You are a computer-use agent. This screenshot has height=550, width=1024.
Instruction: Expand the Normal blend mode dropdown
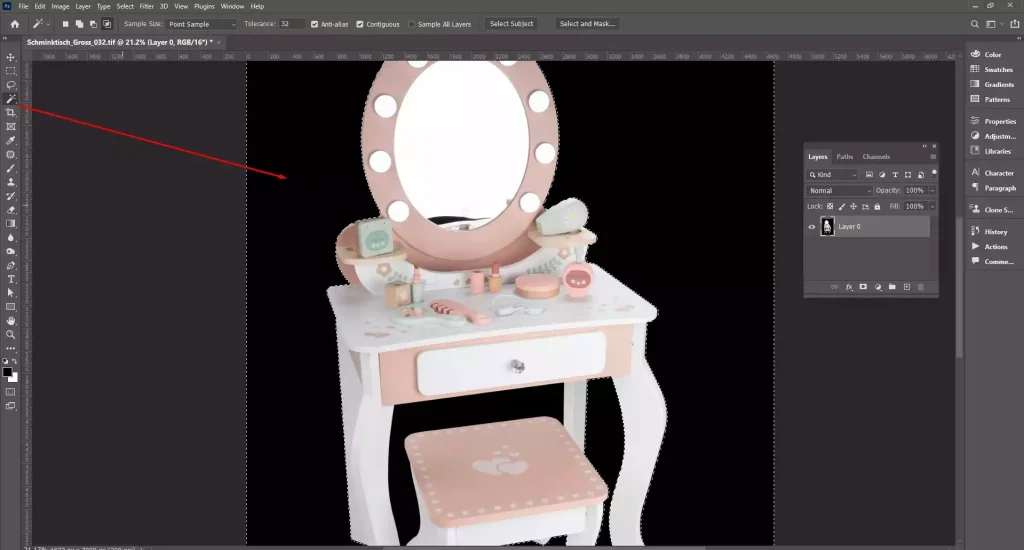pos(840,190)
